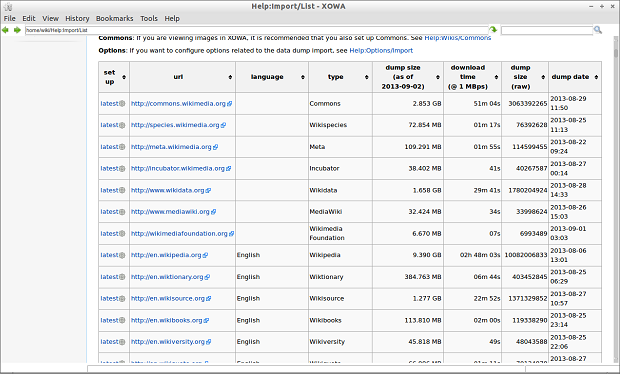Click in the search box at top right
The width and height of the screenshot is (620, 374).
(x=547, y=30)
